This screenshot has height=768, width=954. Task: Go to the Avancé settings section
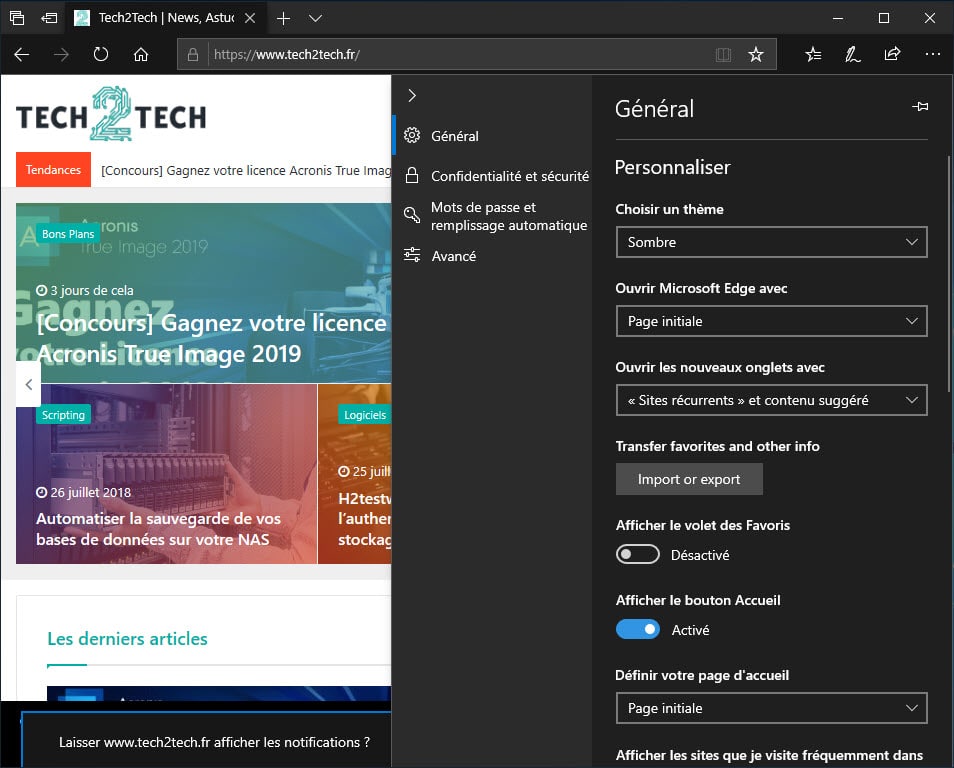[453, 256]
